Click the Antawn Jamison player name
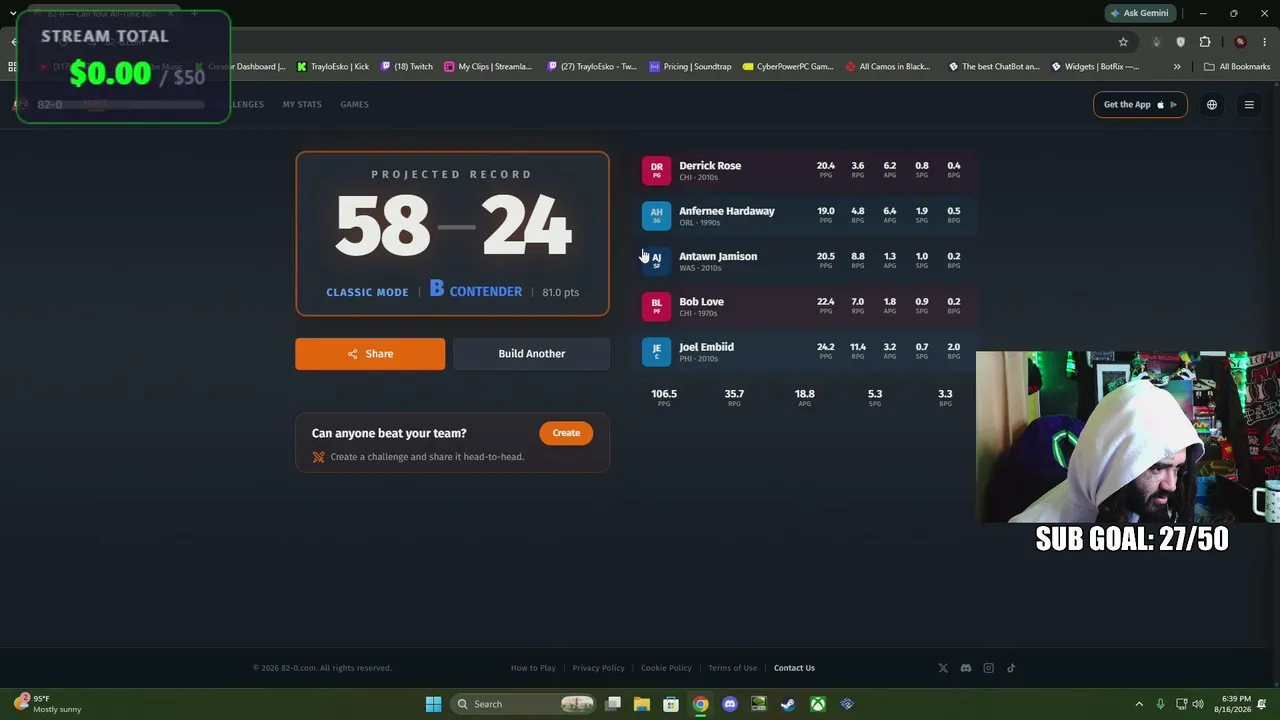Screen dimensions: 1280x720 pos(718,256)
